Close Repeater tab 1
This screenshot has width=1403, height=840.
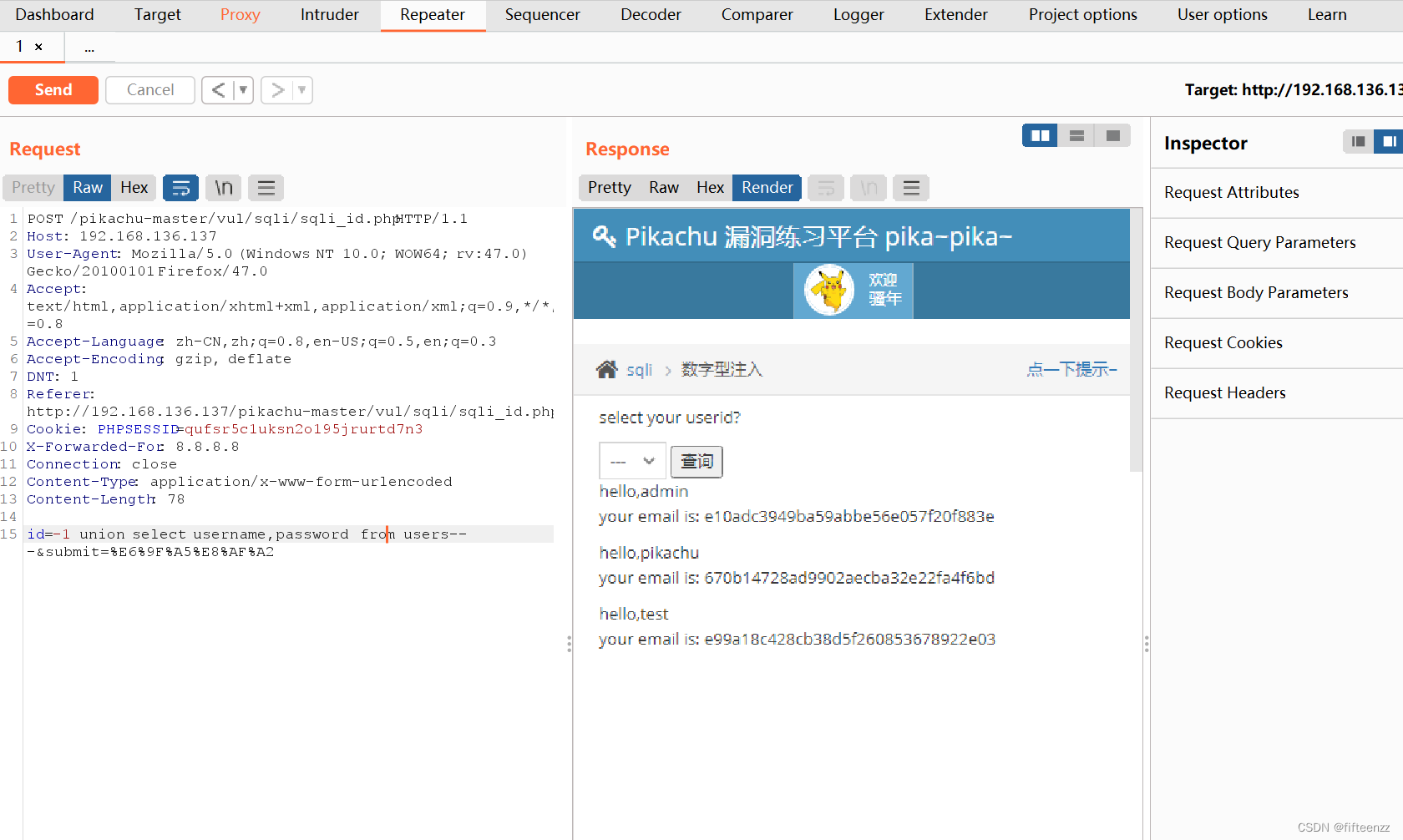(38, 47)
